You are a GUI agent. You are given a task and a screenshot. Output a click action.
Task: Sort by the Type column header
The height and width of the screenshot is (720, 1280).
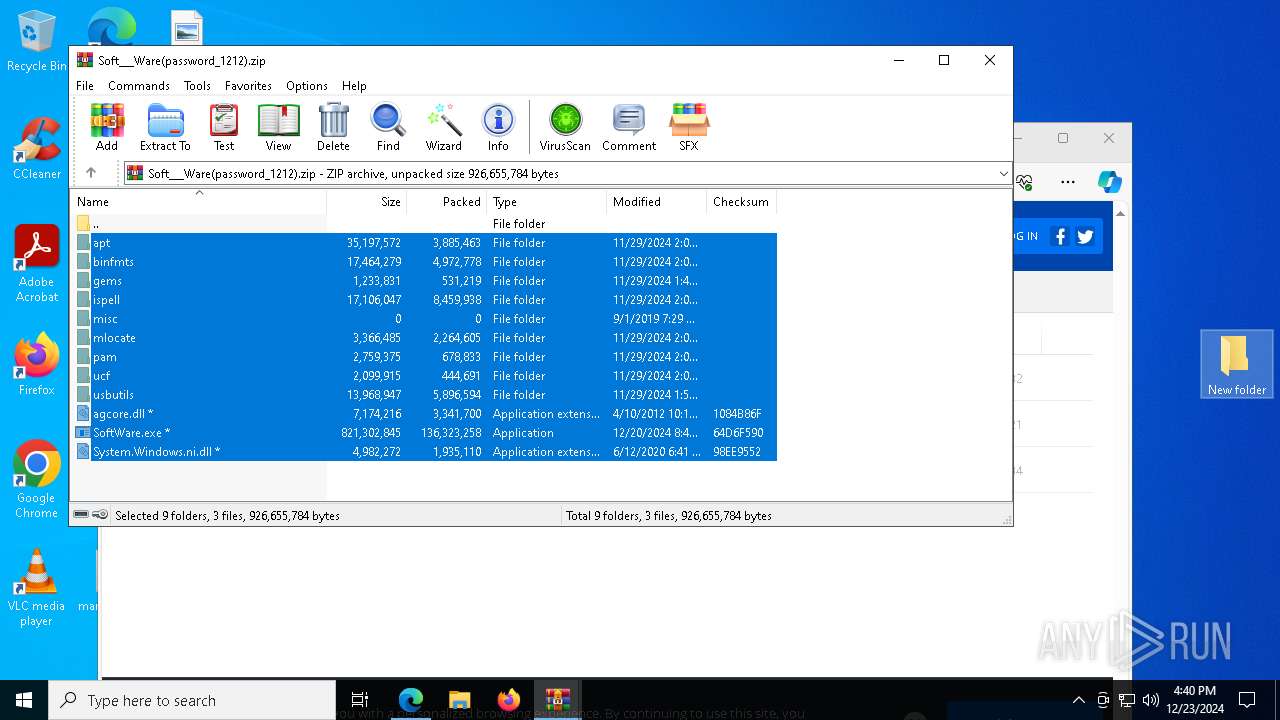pyautogui.click(x=546, y=202)
